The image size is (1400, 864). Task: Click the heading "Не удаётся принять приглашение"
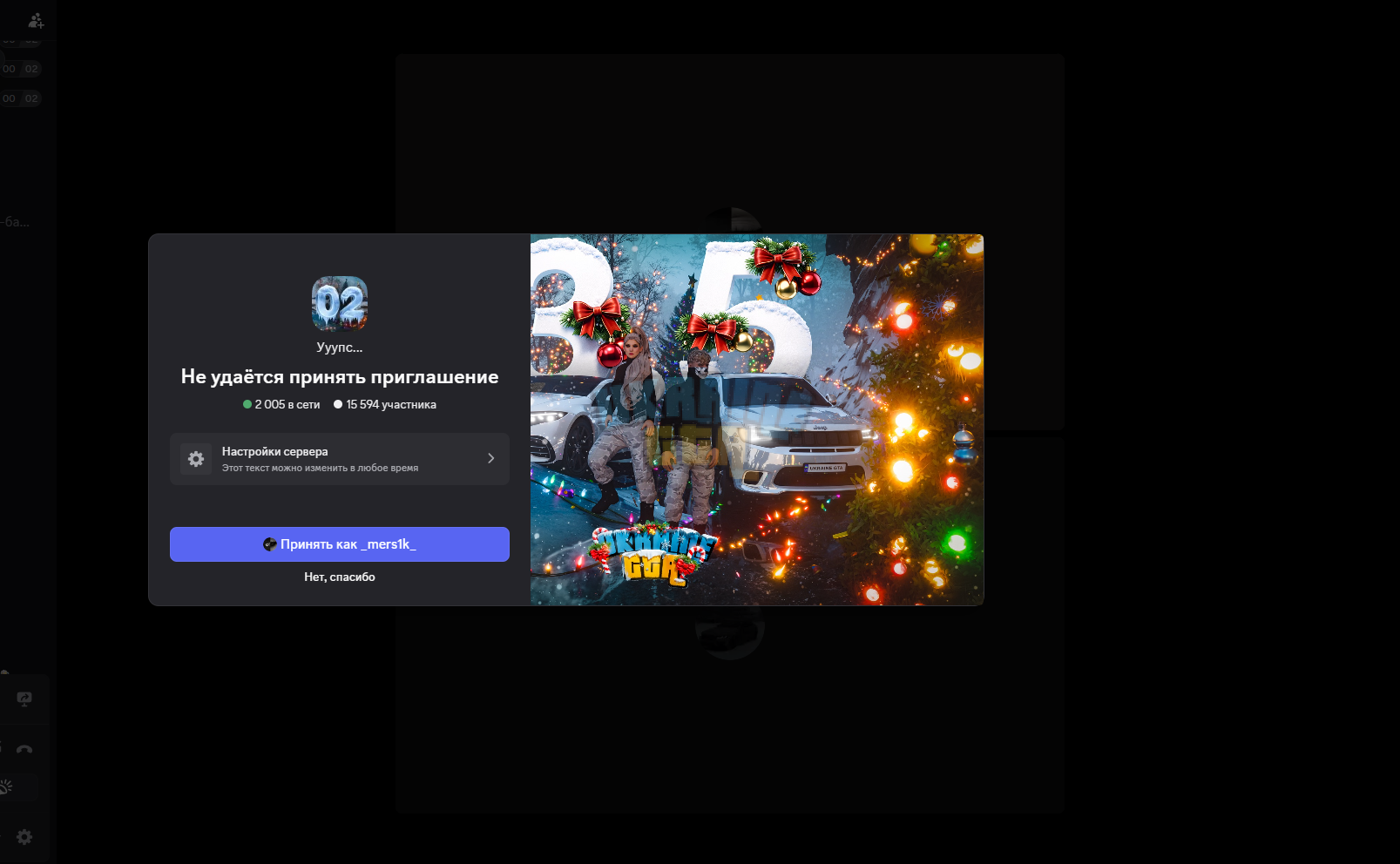(x=340, y=376)
